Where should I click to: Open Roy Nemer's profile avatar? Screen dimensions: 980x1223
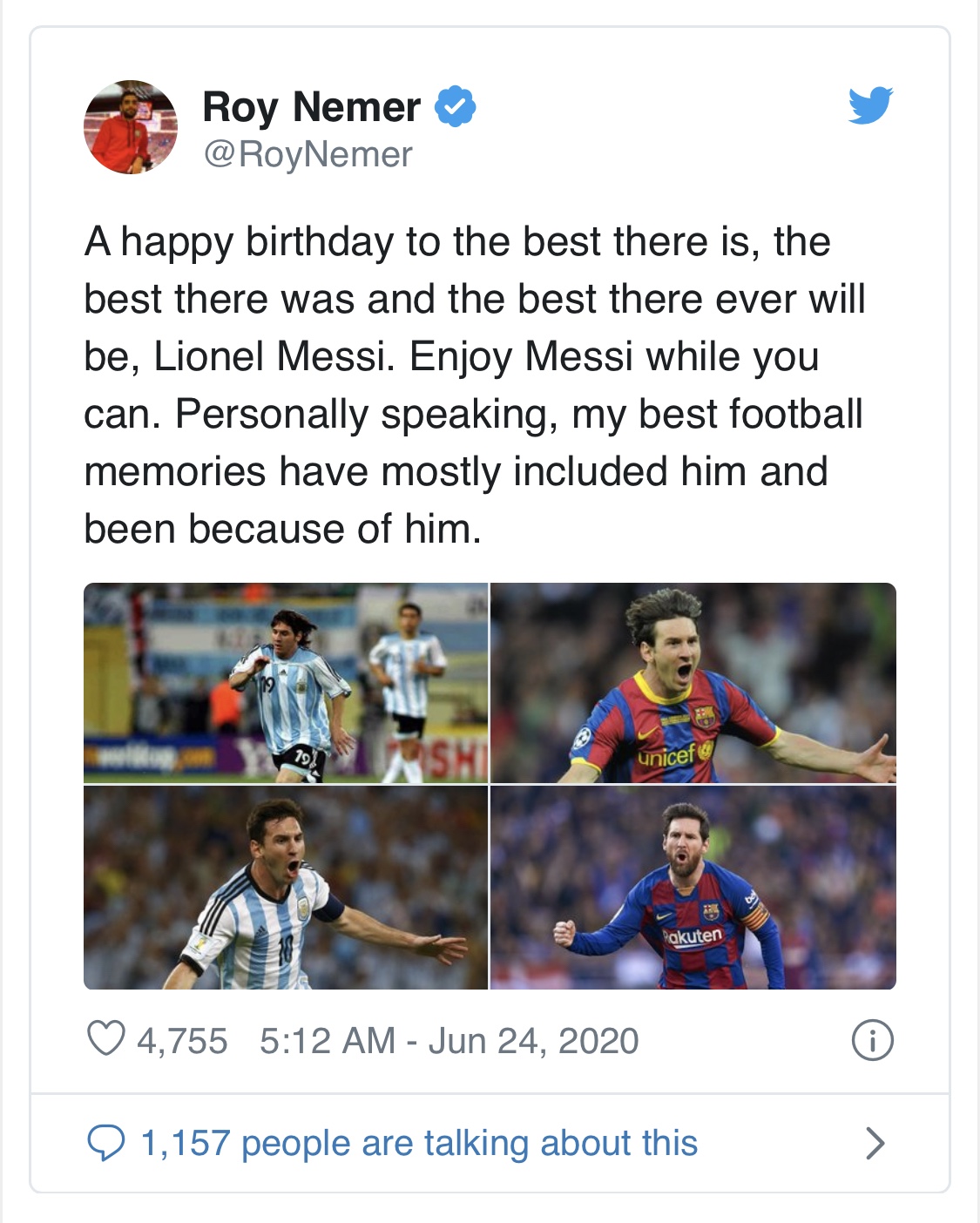[131, 127]
